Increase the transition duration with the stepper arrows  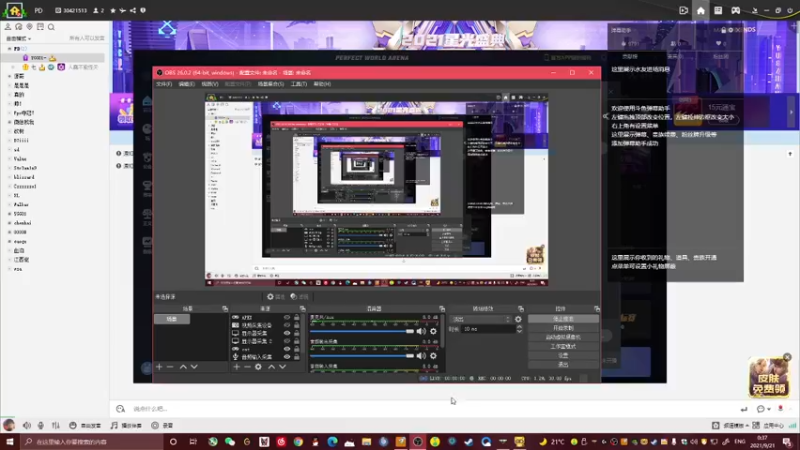pos(519,328)
